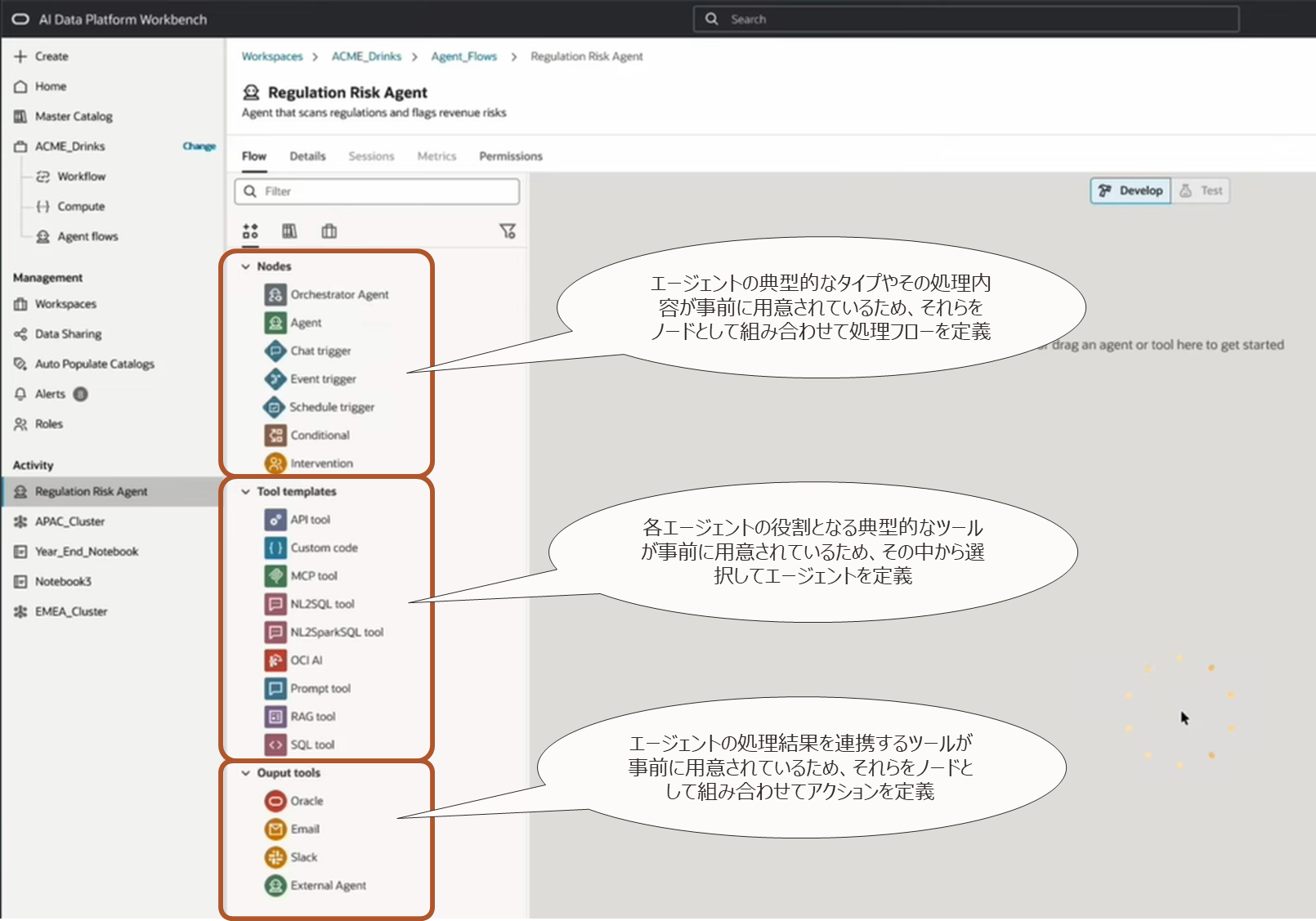Image resolution: width=1316 pixels, height=921 pixels.
Task: Open Notebook3 activity item
Action: (x=52, y=582)
